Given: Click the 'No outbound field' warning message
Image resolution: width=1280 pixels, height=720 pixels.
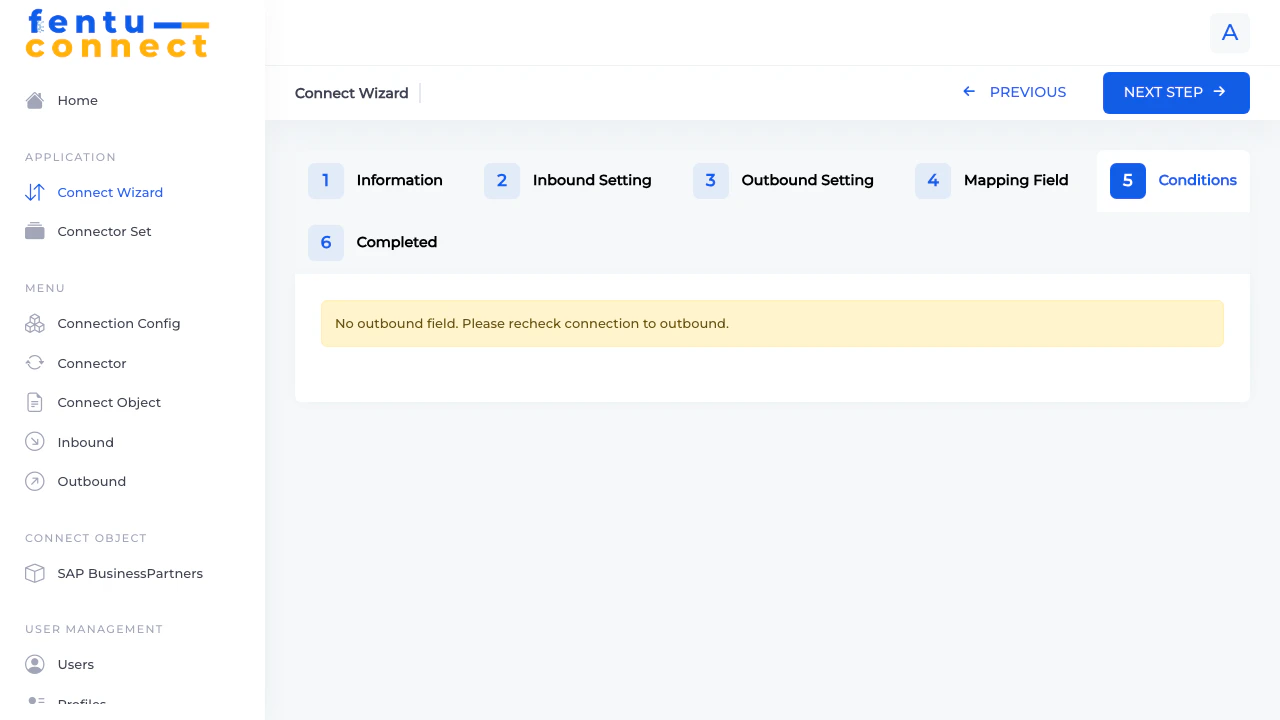Looking at the screenshot, I should tap(772, 324).
